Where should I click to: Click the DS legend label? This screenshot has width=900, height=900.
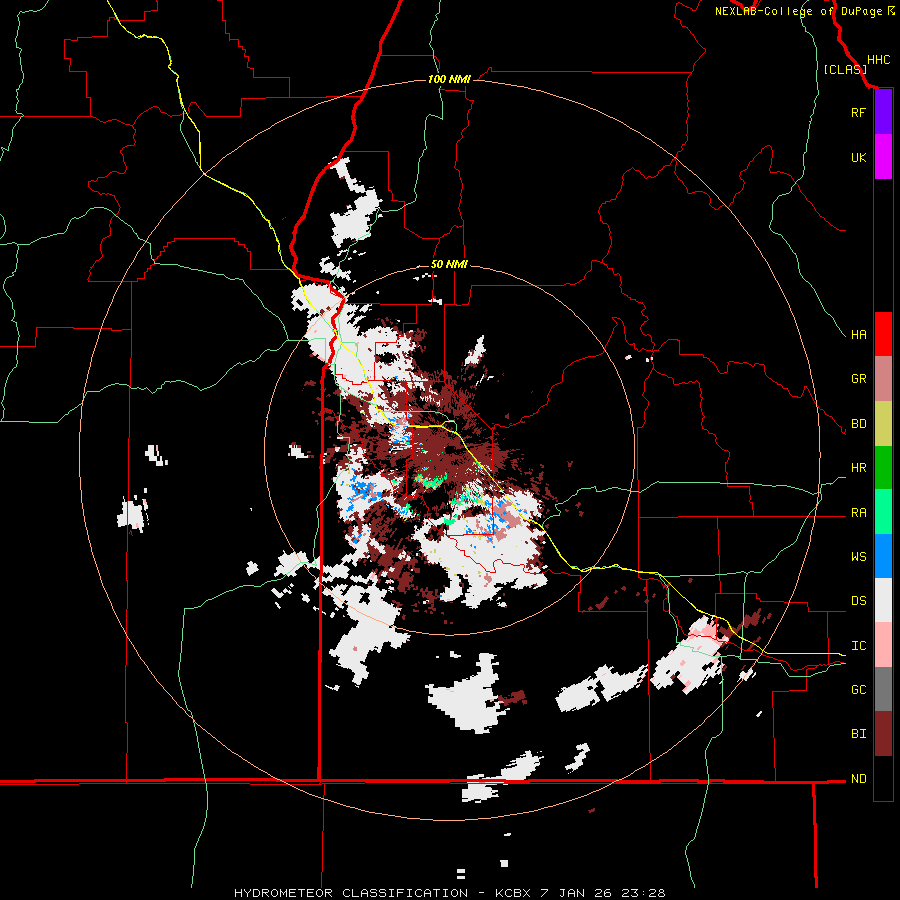click(x=858, y=600)
